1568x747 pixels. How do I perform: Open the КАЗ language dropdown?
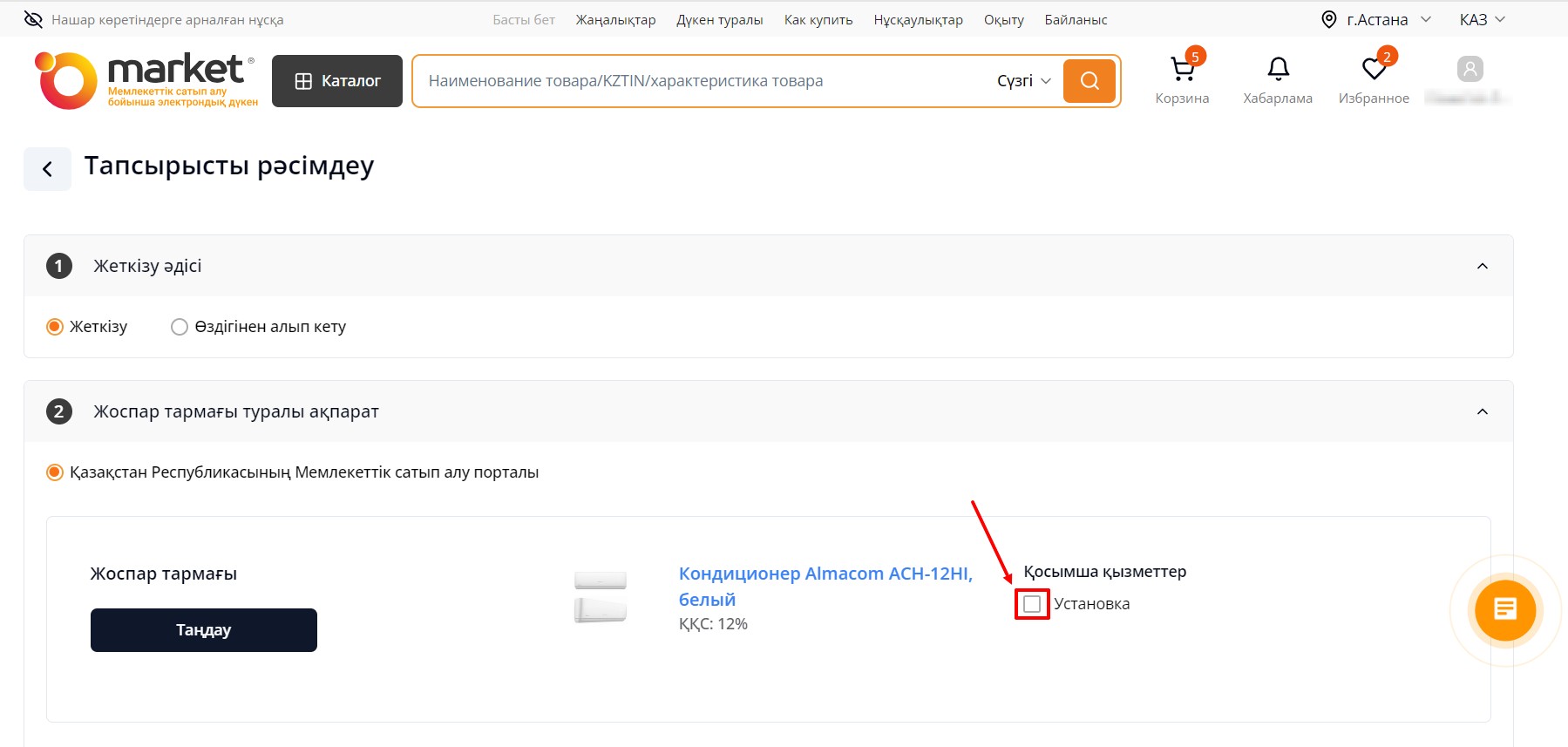[1482, 19]
